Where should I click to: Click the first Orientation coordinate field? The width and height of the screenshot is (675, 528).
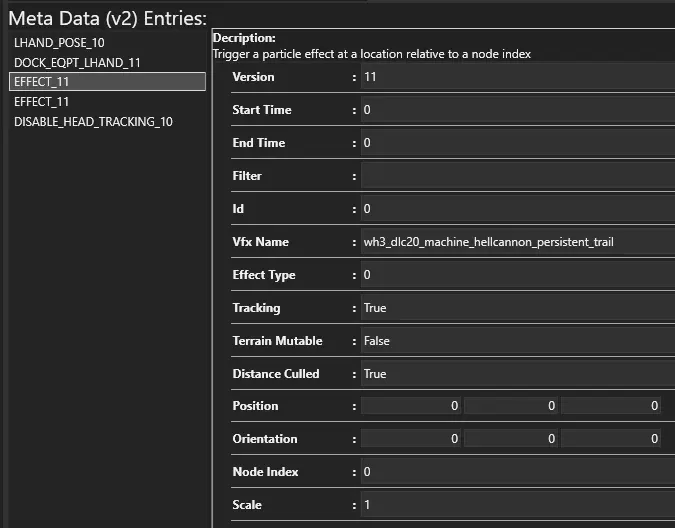click(411, 439)
